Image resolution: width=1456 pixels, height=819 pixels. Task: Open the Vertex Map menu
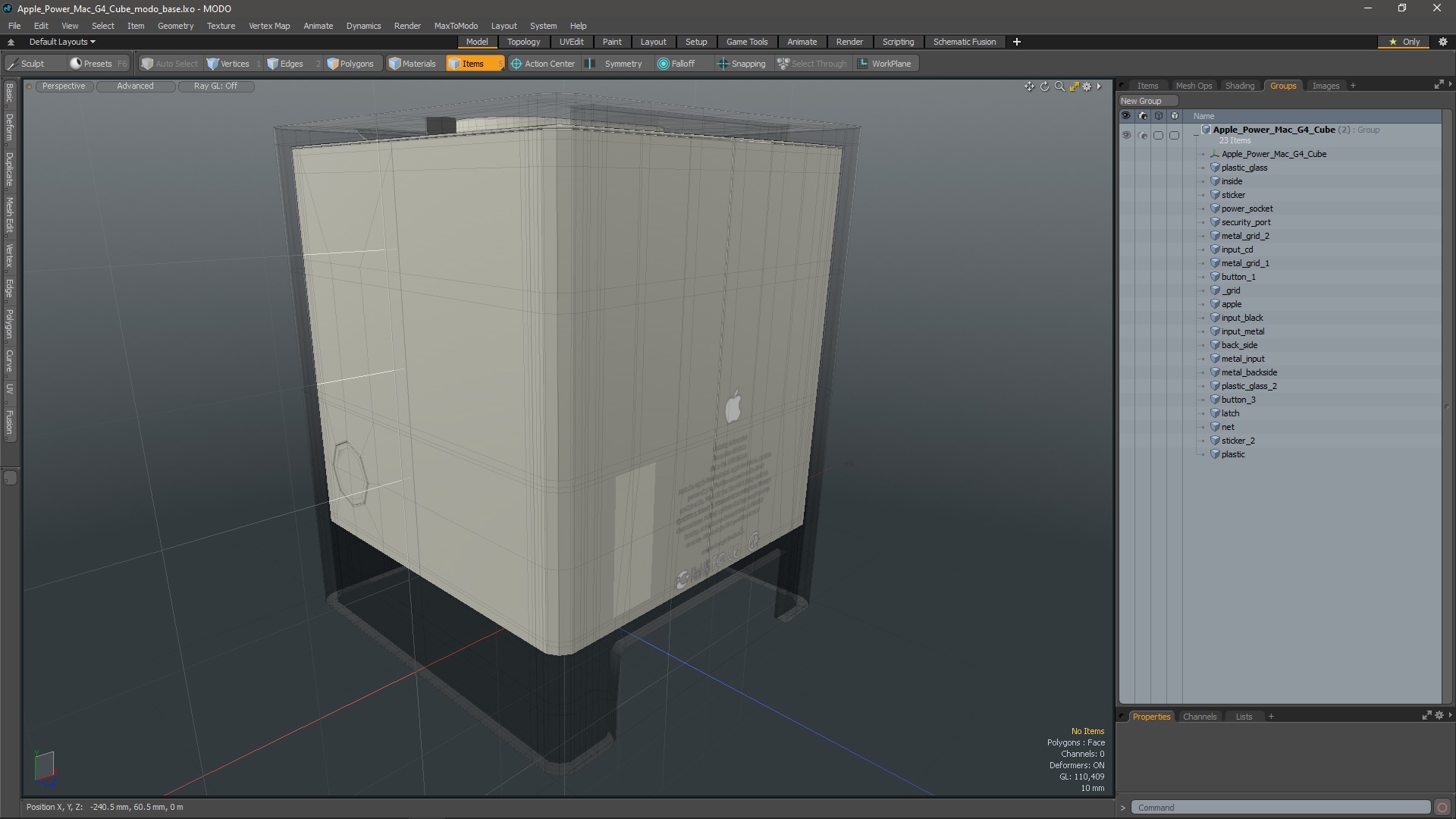pyautogui.click(x=269, y=26)
